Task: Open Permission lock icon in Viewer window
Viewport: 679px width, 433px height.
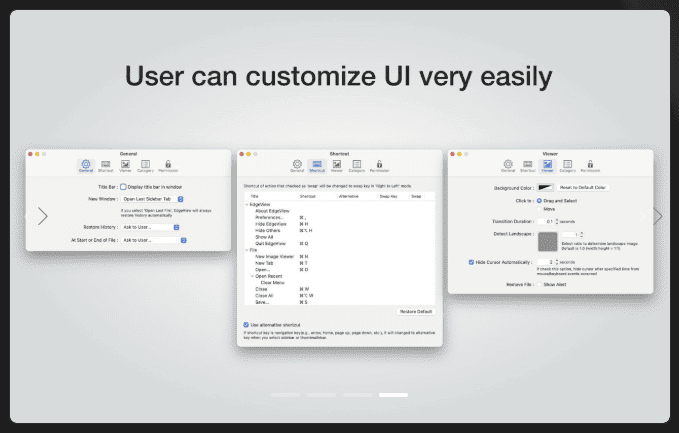Action: (590, 166)
